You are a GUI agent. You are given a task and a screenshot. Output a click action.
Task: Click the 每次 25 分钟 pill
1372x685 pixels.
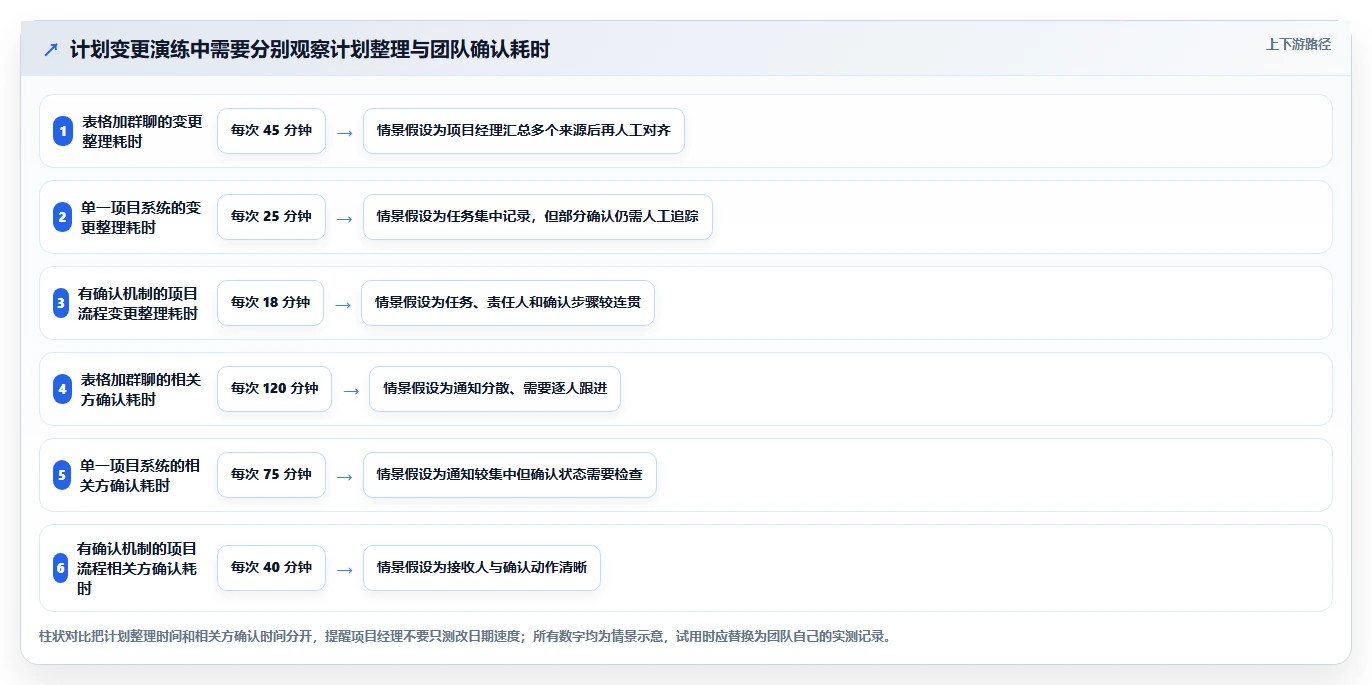271,217
